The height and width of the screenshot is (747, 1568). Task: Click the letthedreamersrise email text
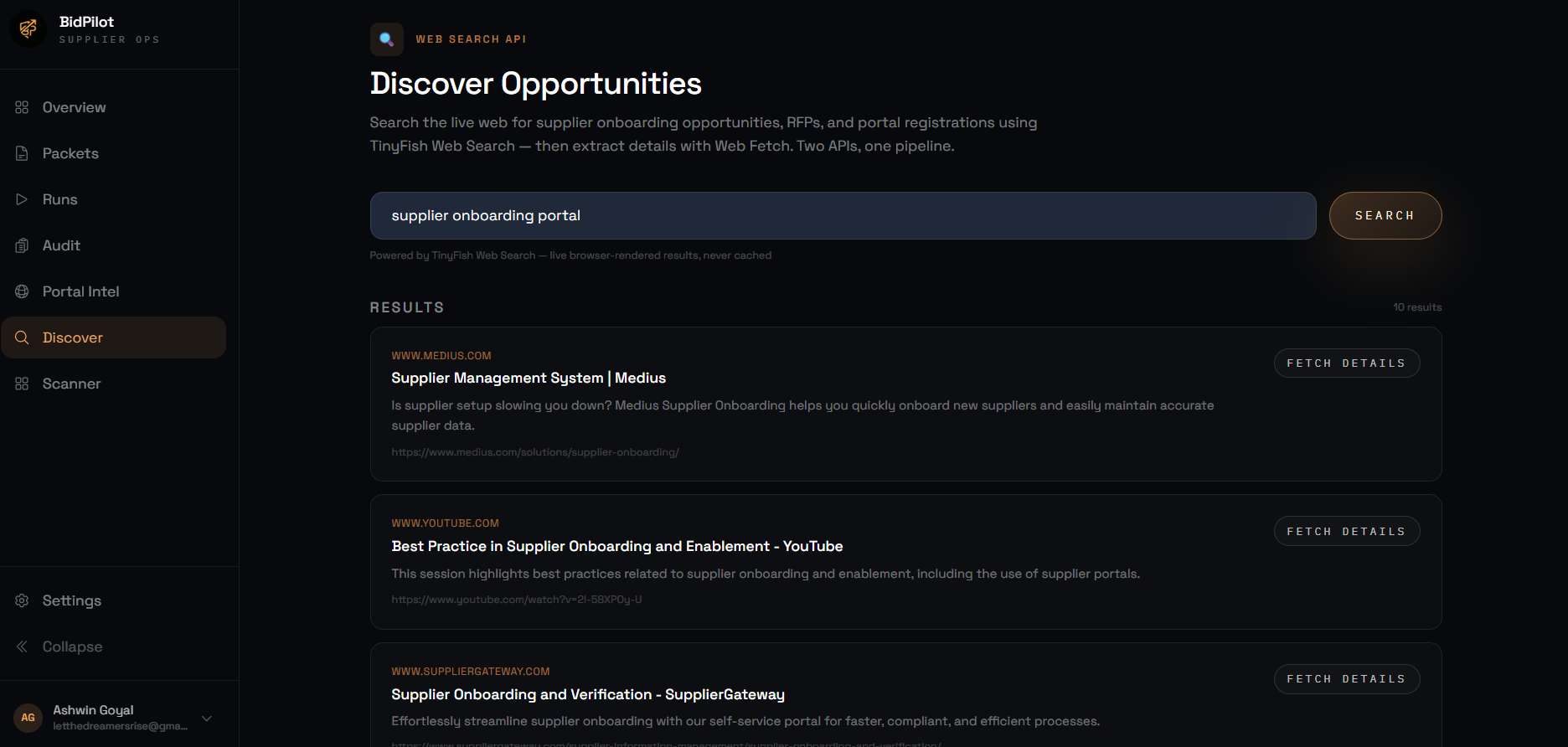(x=120, y=726)
